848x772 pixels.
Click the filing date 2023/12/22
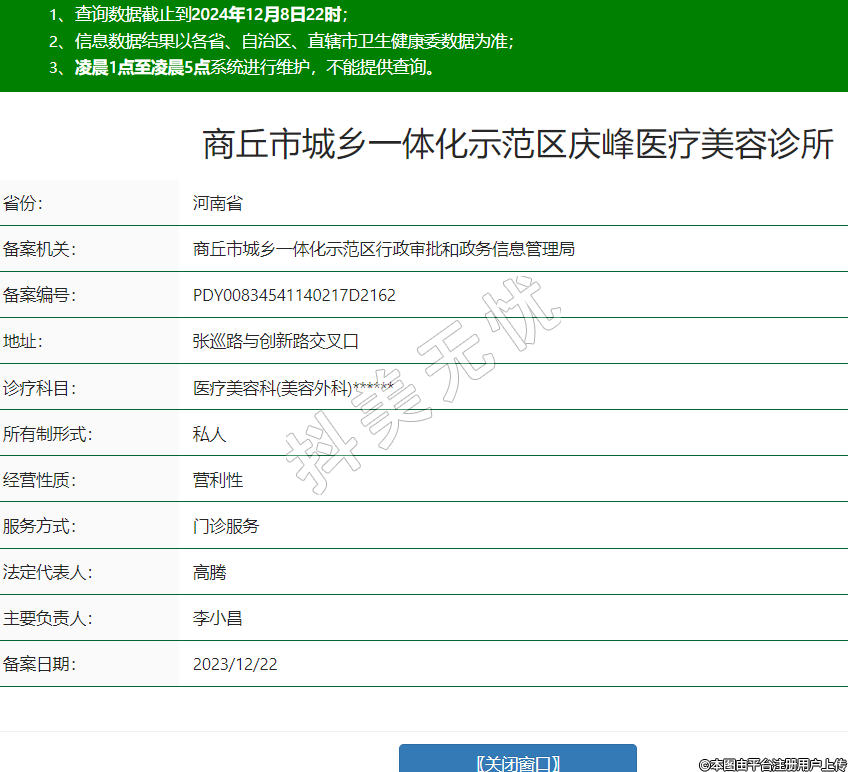(x=234, y=665)
